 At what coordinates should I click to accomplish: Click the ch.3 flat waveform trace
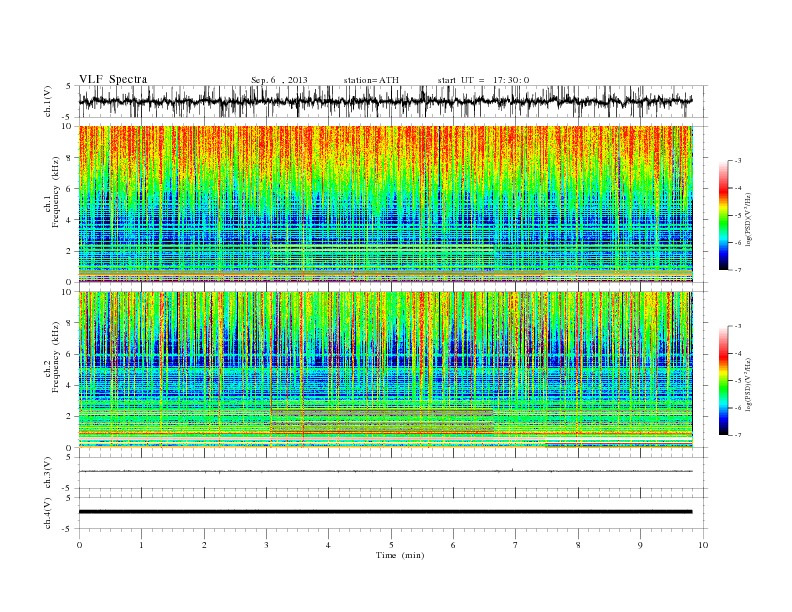[385, 471]
